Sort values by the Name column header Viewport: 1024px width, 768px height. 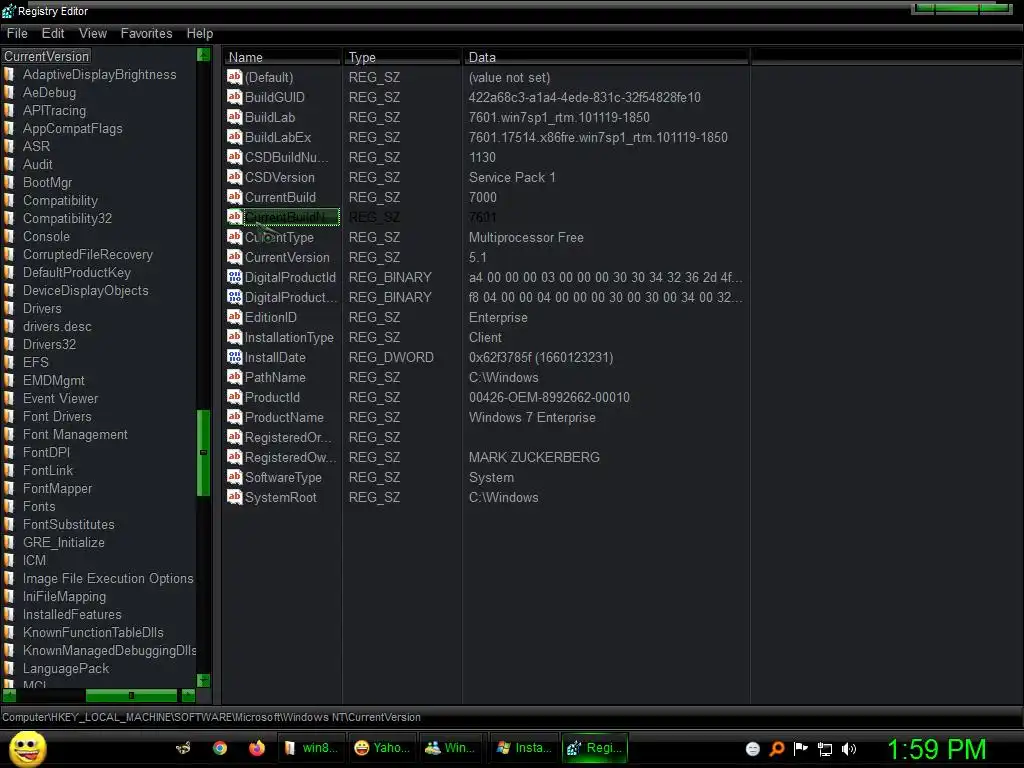(x=282, y=57)
